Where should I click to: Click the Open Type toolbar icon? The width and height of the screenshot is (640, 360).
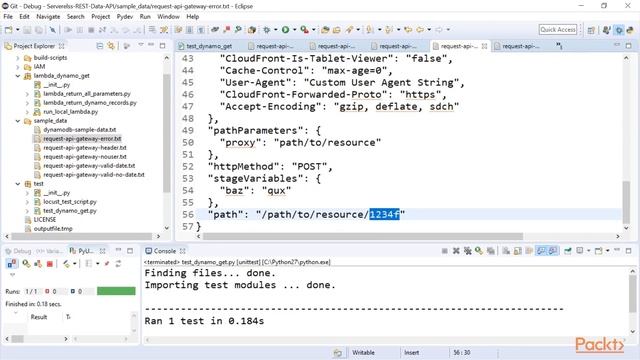tap(325, 30)
